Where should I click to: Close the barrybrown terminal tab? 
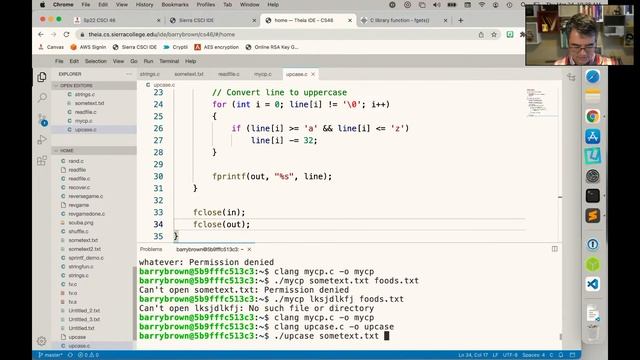click(x=249, y=249)
